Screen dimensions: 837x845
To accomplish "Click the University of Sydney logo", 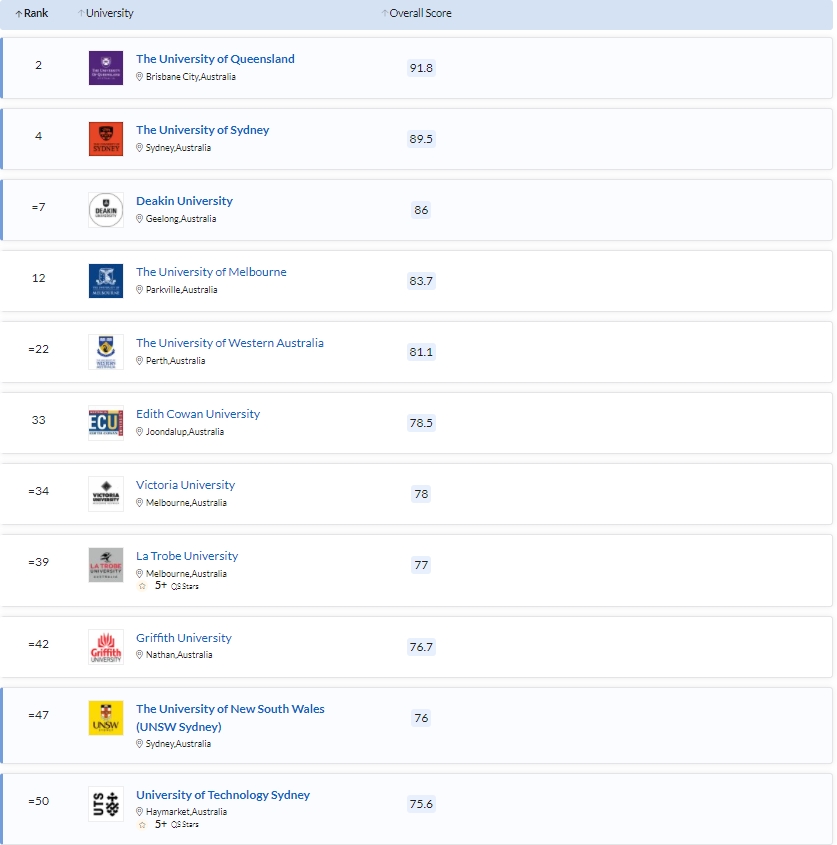I will (106, 139).
